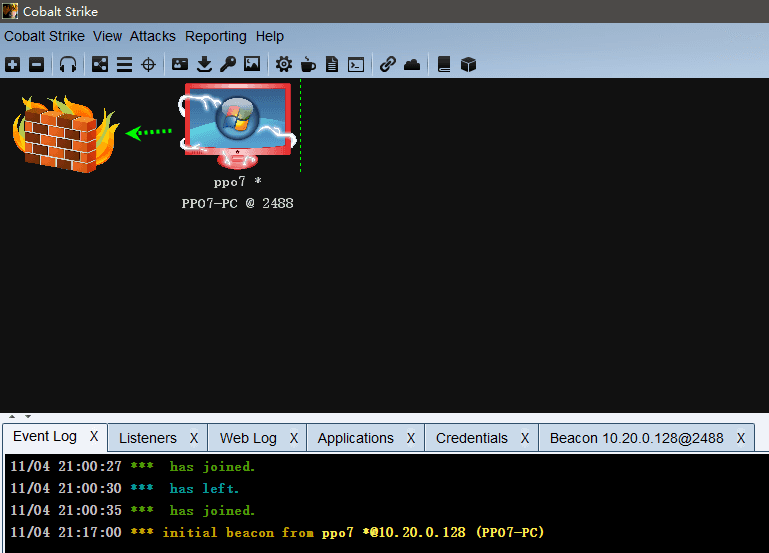Disconnect from team server (minus icon)
This screenshot has width=769, height=553.
point(36,64)
